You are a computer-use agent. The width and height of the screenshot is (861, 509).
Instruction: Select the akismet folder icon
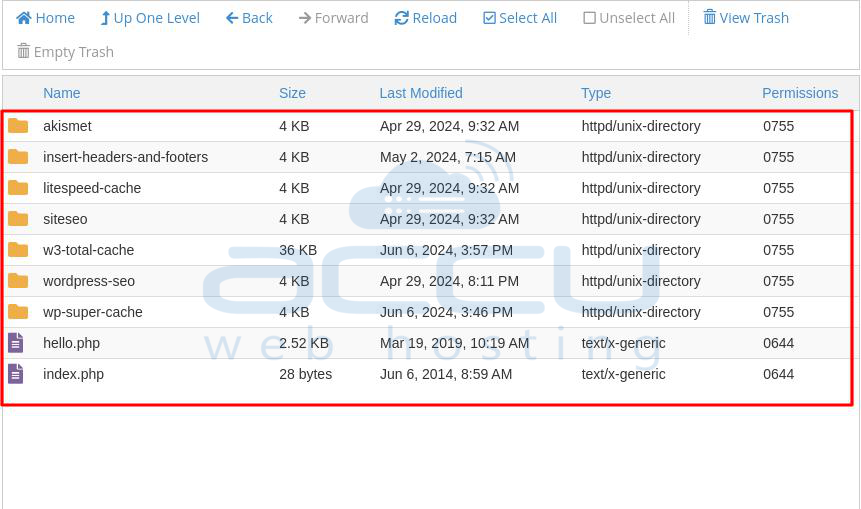pos(18,126)
